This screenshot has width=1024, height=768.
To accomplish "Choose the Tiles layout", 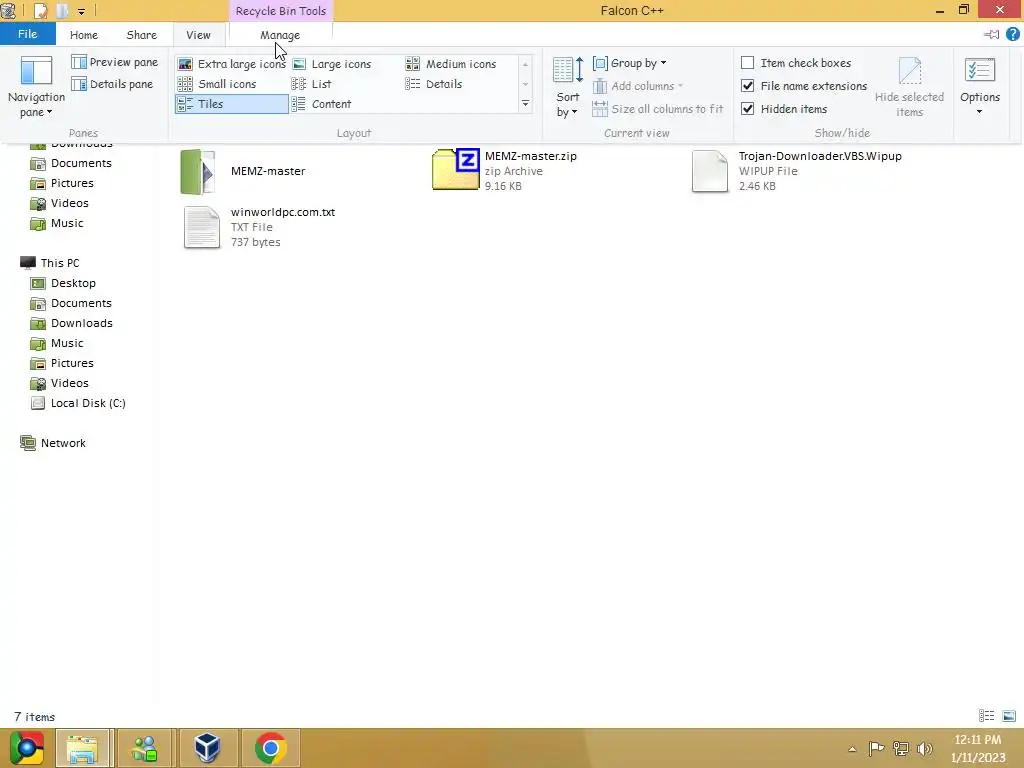I will (232, 104).
